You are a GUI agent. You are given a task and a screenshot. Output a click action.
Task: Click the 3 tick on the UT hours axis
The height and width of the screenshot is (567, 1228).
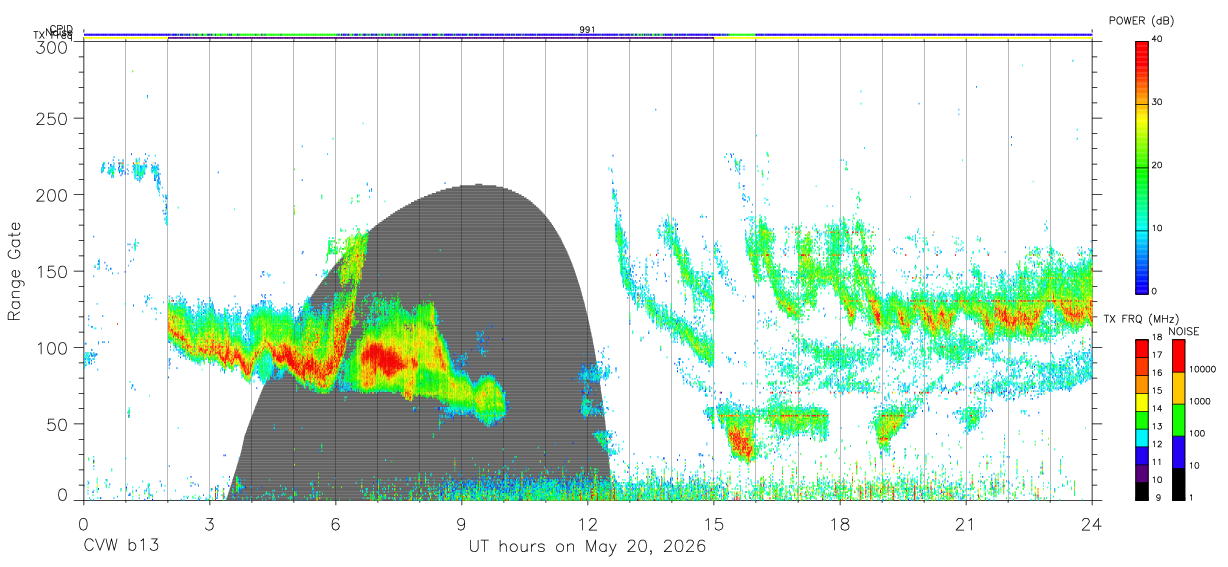pos(210,524)
